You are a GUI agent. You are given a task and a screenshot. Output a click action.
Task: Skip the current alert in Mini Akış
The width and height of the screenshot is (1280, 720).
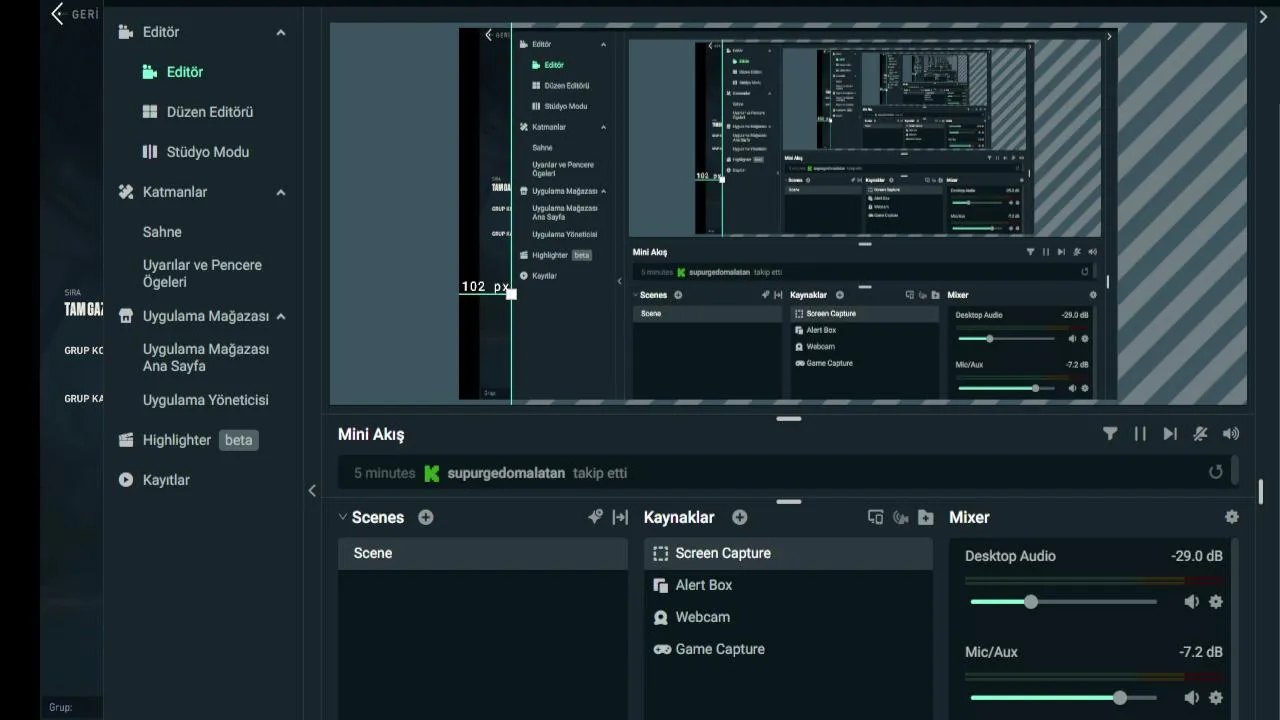point(1170,433)
